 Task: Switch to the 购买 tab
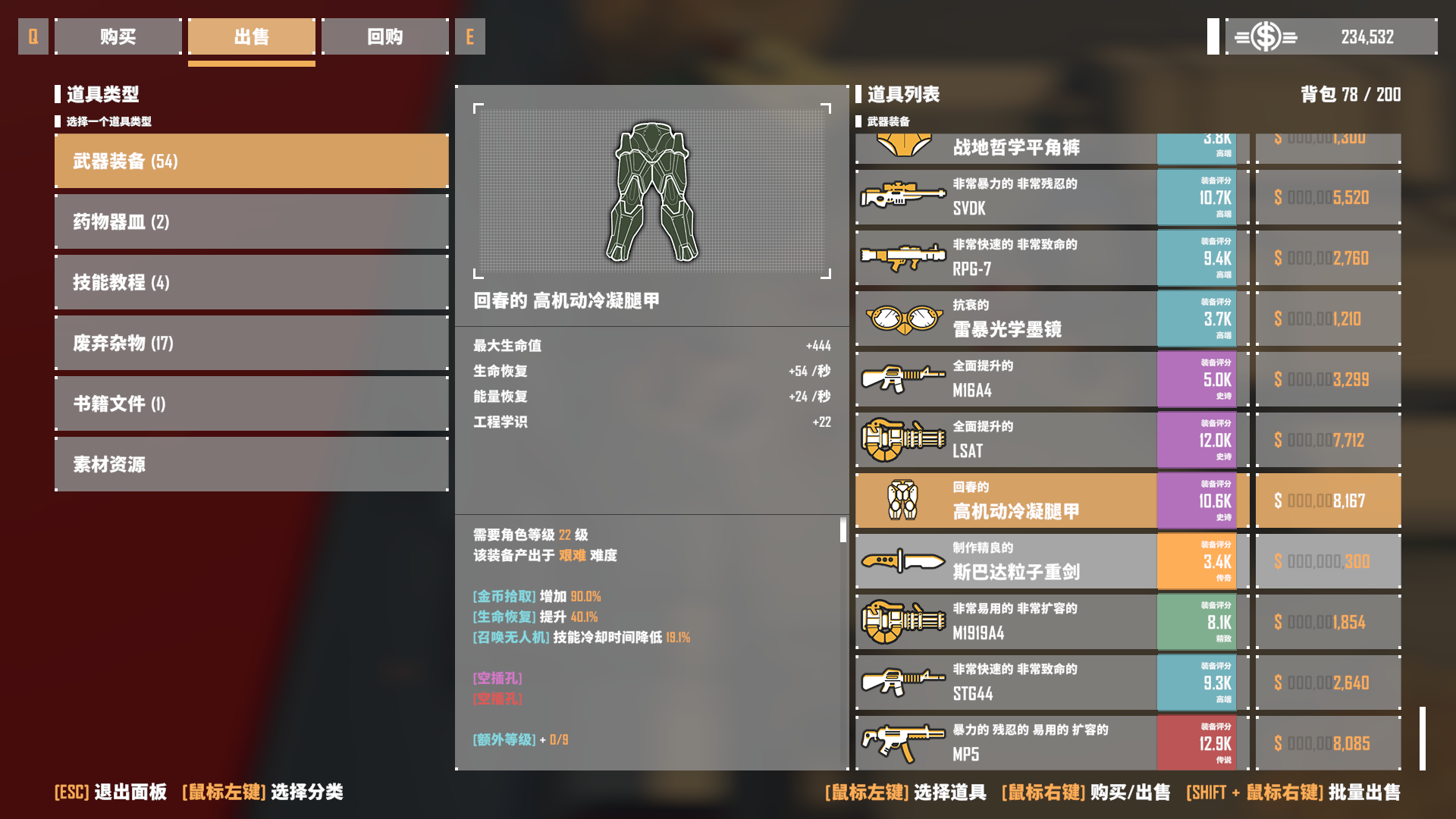pos(118,36)
